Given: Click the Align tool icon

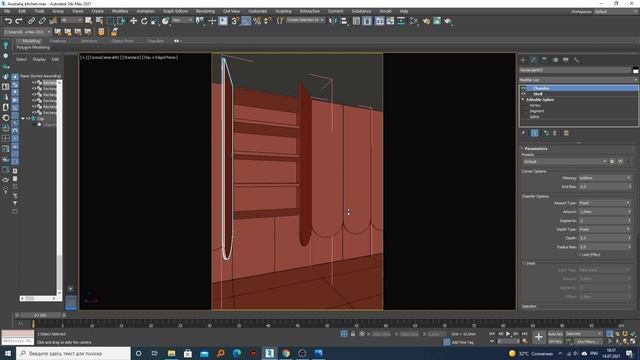Looking at the screenshot, I should (x=344, y=21).
